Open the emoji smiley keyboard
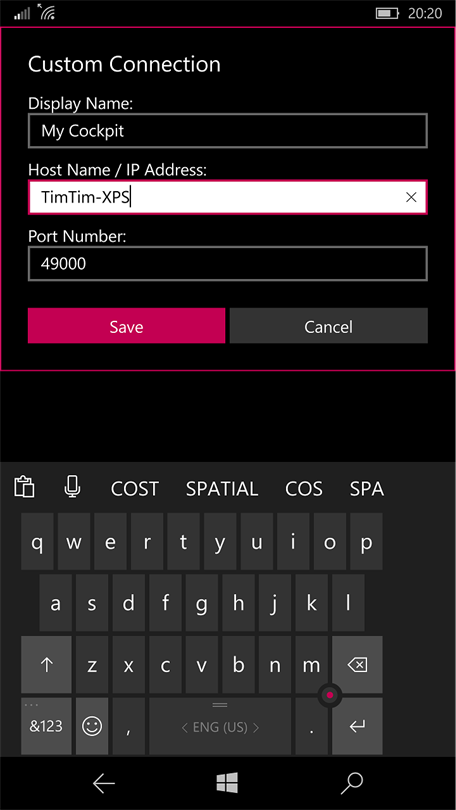456x810 pixels. click(92, 726)
